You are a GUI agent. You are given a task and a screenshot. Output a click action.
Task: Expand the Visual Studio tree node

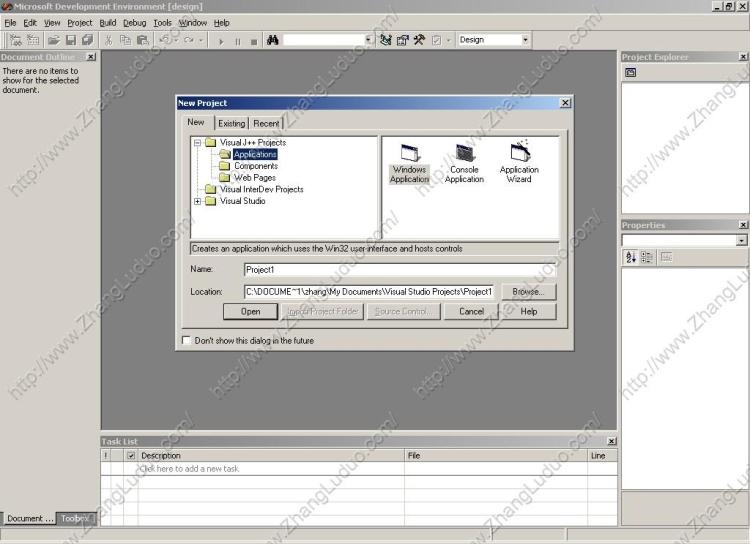197,201
